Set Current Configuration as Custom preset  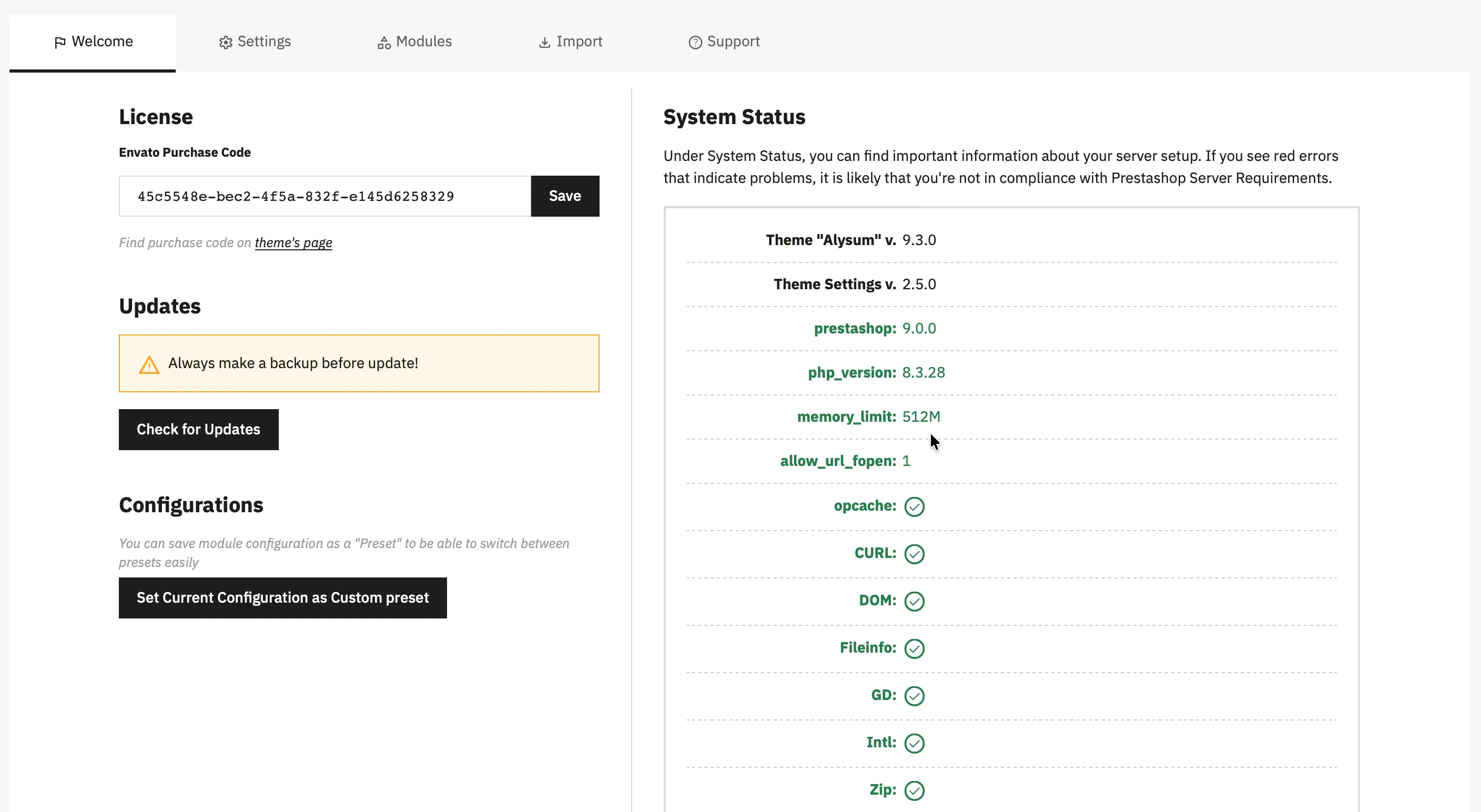tap(283, 598)
